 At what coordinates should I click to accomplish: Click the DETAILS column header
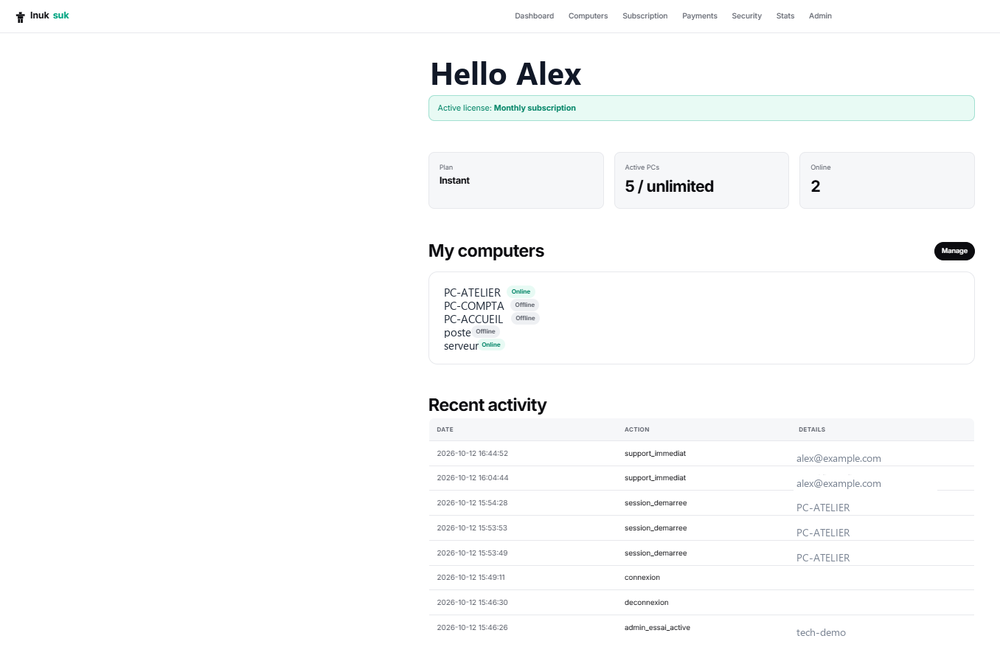coord(812,429)
